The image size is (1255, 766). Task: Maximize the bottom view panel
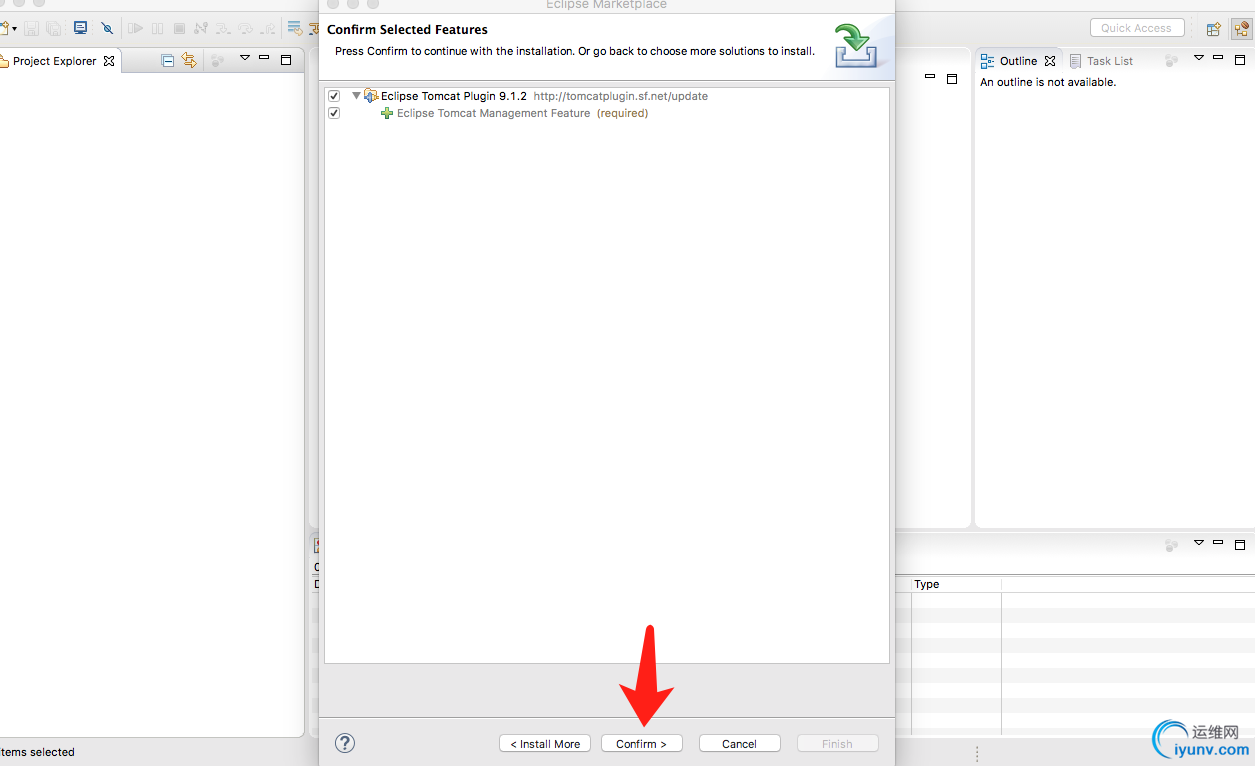[x=1240, y=545]
